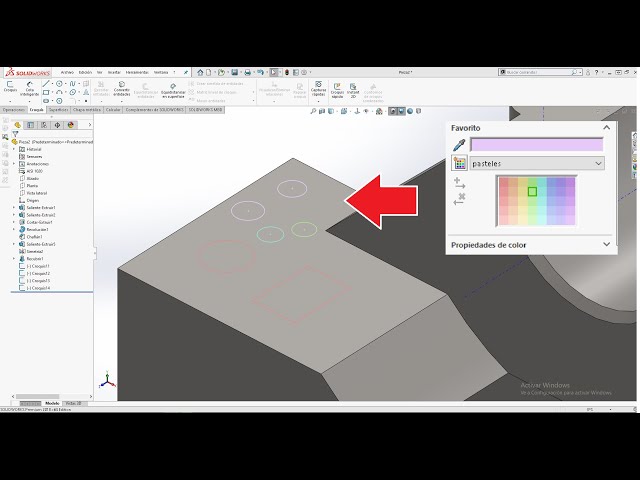Pick color with the eyedropper icon
Image resolution: width=640 pixels, height=480 pixels.
[x=459, y=145]
